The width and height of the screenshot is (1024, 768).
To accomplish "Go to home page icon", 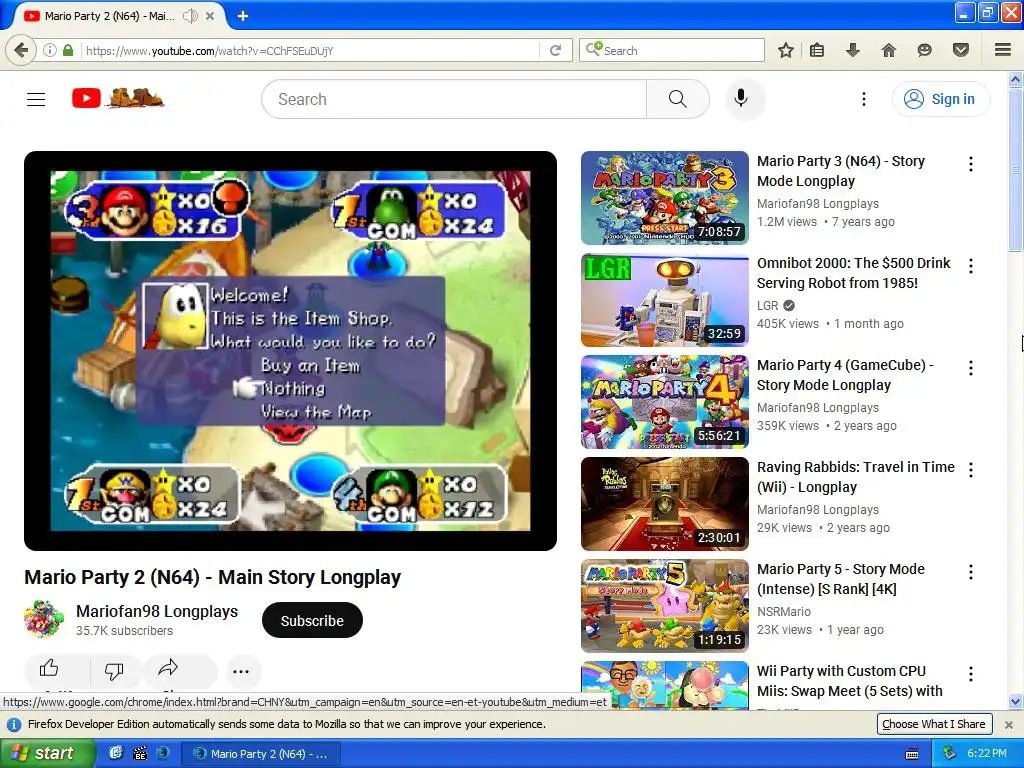I will [888, 50].
